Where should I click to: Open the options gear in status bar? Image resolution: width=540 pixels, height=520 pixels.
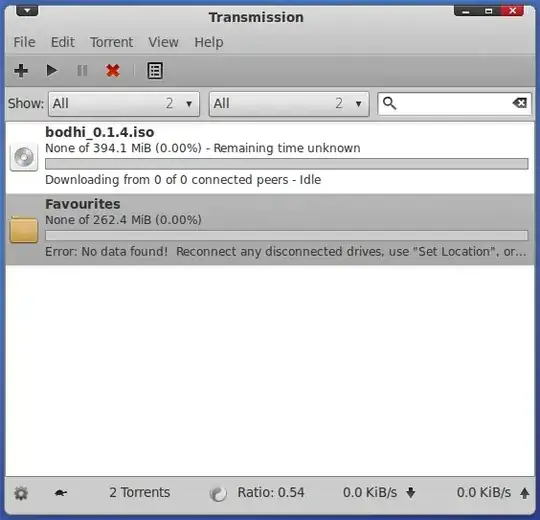(x=21, y=493)
